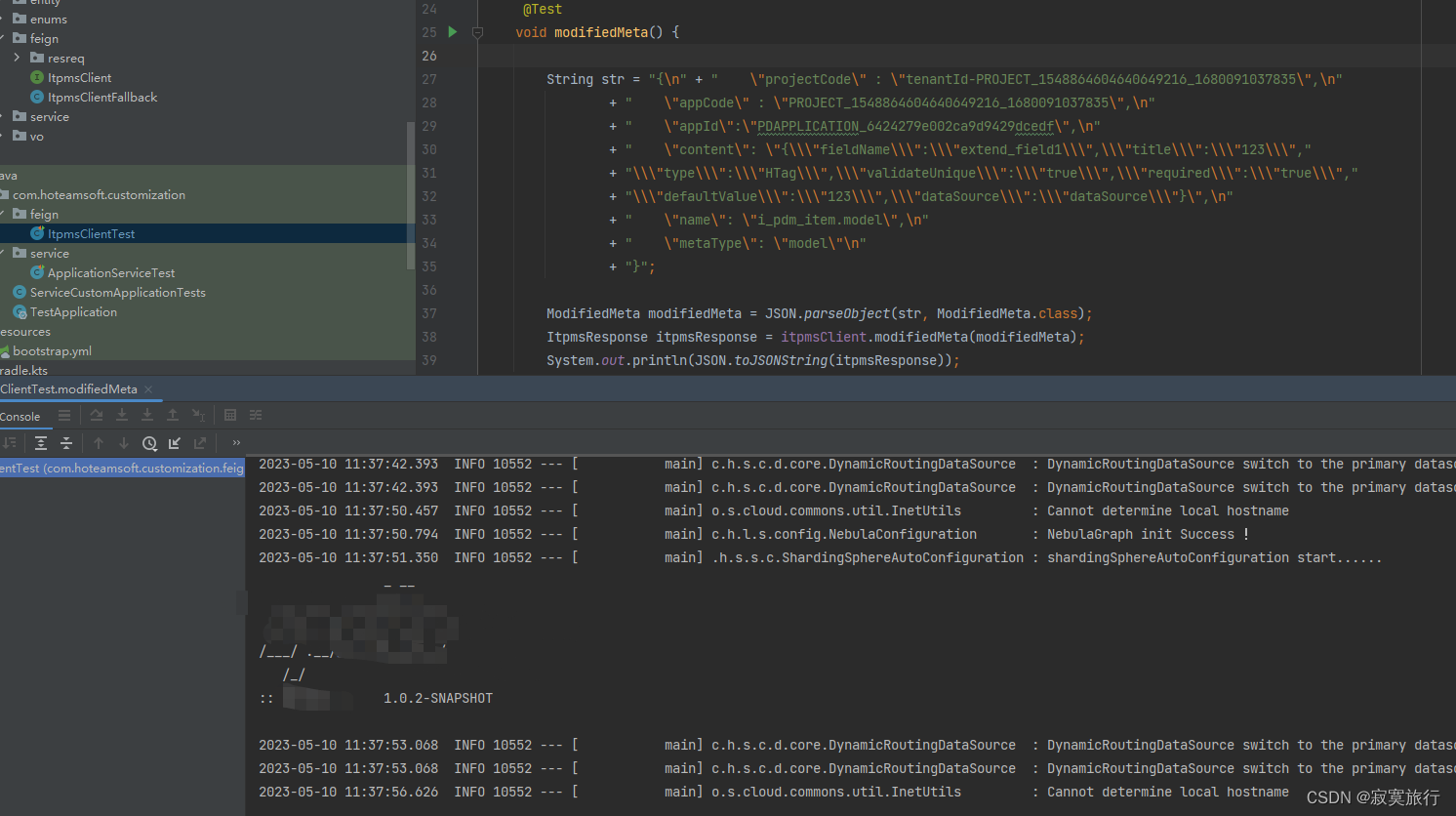1456x816 pixels.
Task: Click the Import Tests icon
Action: point(175,443)
